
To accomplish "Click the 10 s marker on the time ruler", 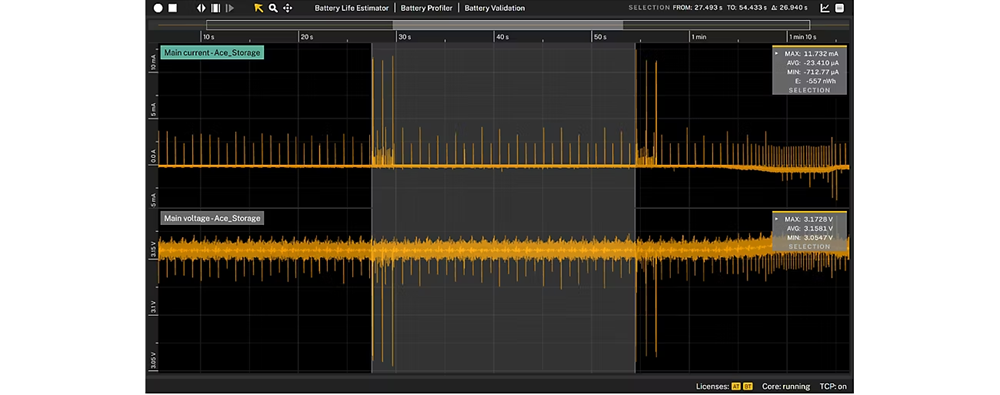I will [x=209, y=37].
